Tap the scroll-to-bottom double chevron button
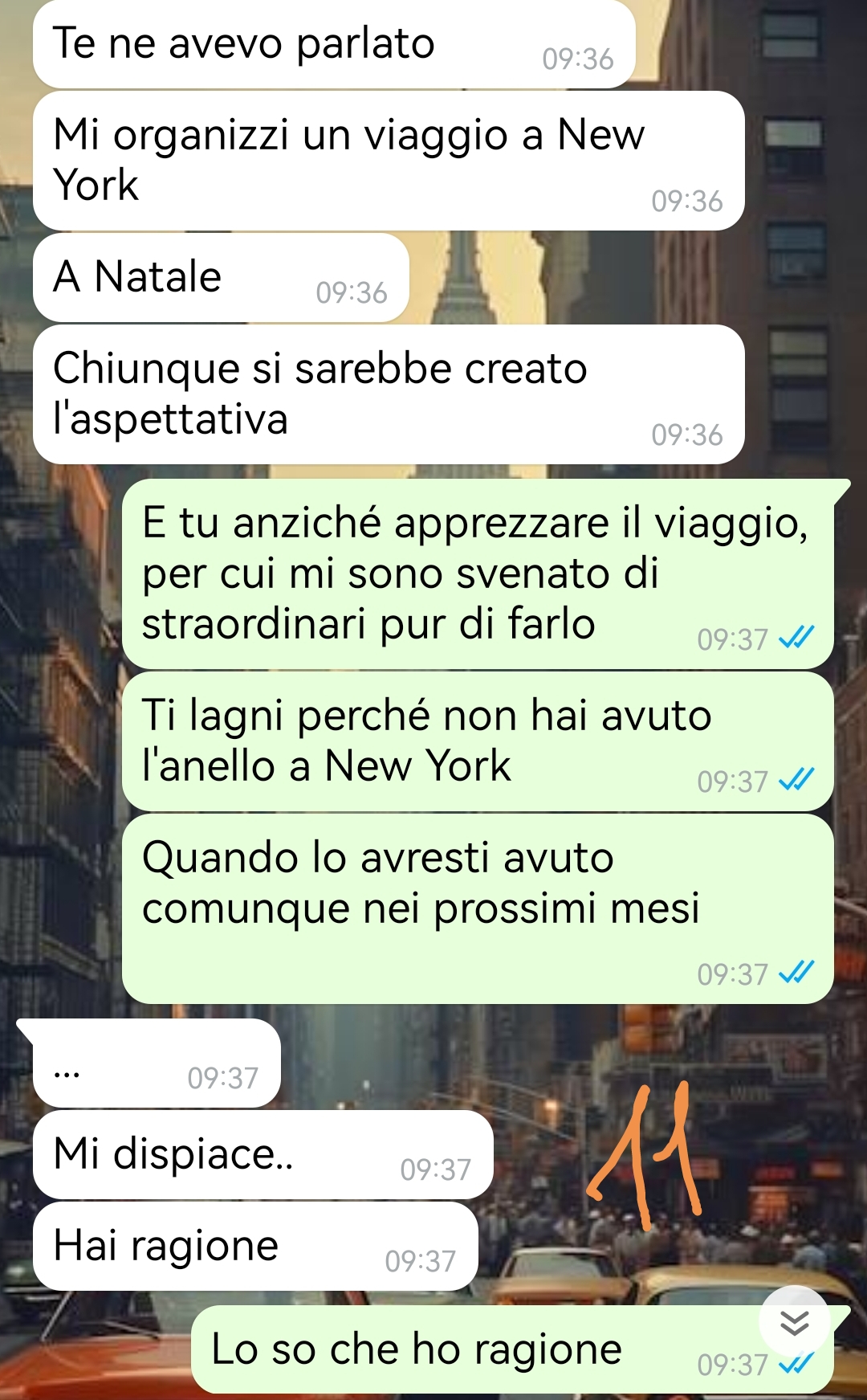This screenshot has width=867, height=1400. (x=794, y=1321)
